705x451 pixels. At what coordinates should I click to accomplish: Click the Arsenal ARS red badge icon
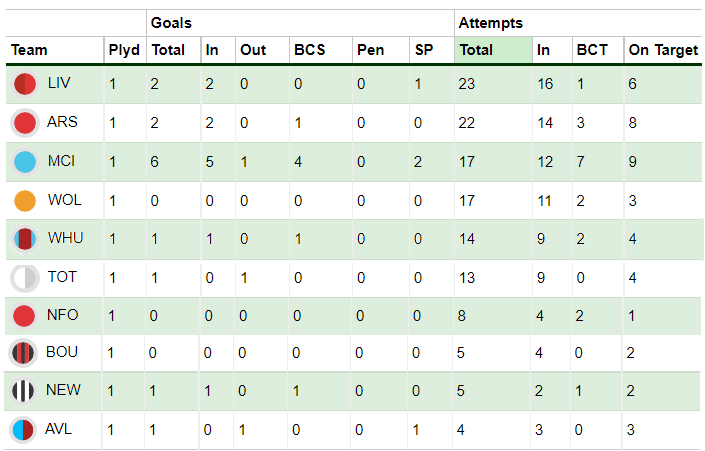tap(25, 123)
